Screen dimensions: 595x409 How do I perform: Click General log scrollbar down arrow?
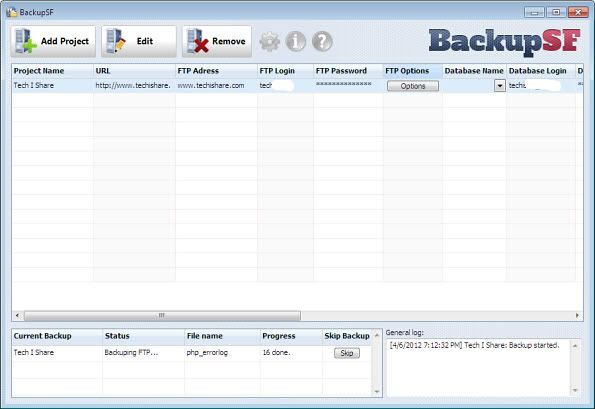coord(575,390)
